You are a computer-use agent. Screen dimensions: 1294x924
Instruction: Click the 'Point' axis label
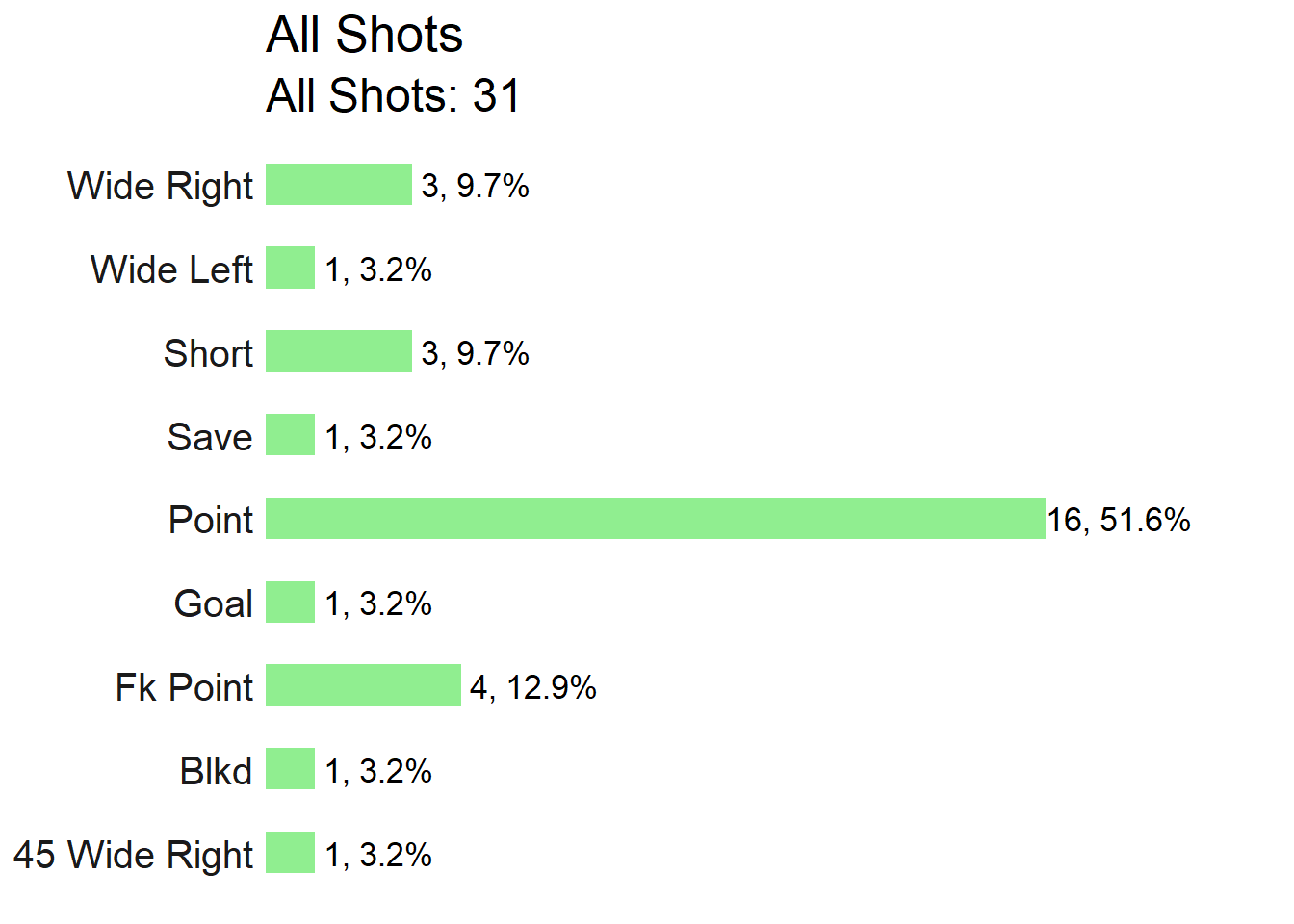211,520
